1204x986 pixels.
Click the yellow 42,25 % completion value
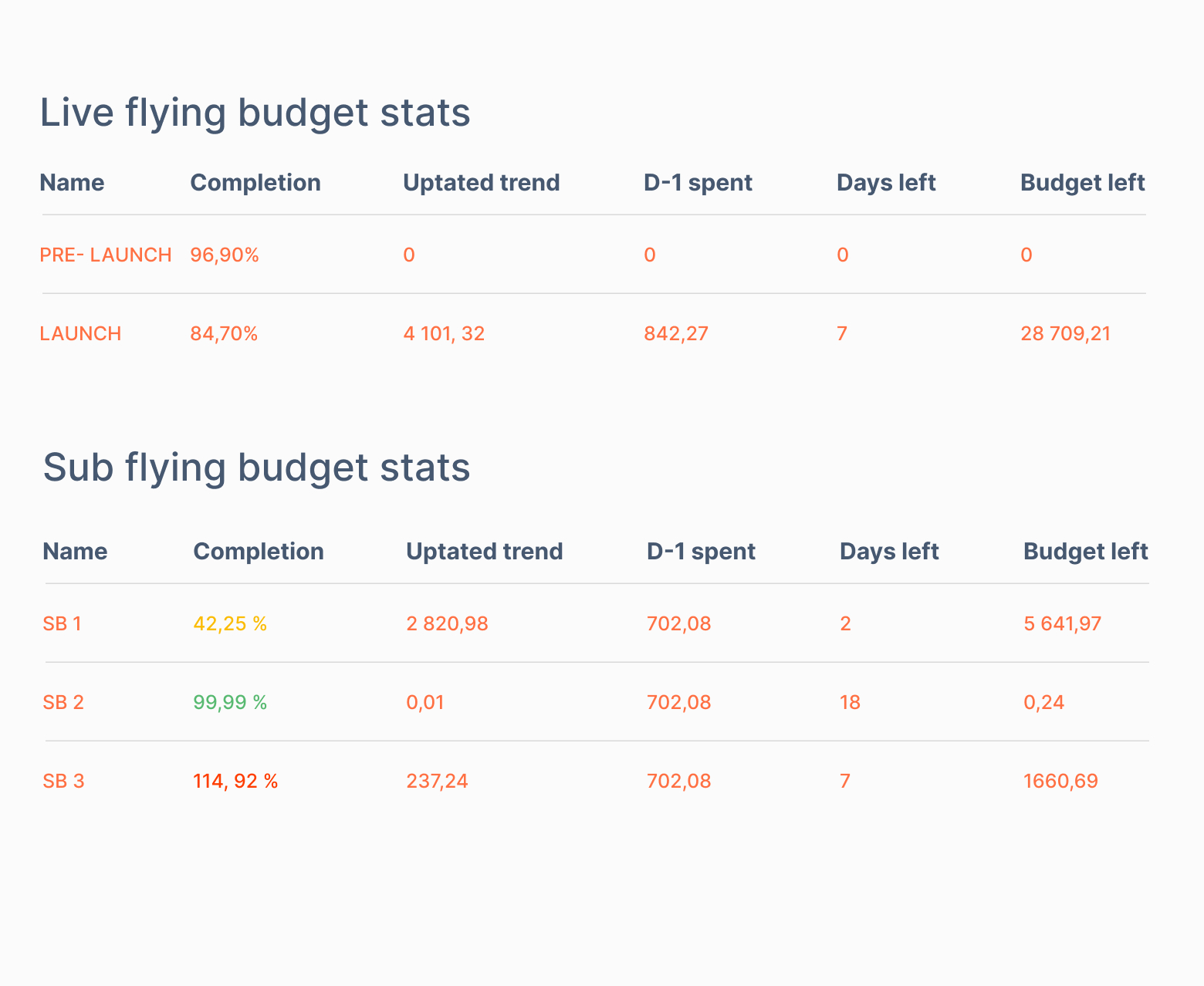[230, 624]
